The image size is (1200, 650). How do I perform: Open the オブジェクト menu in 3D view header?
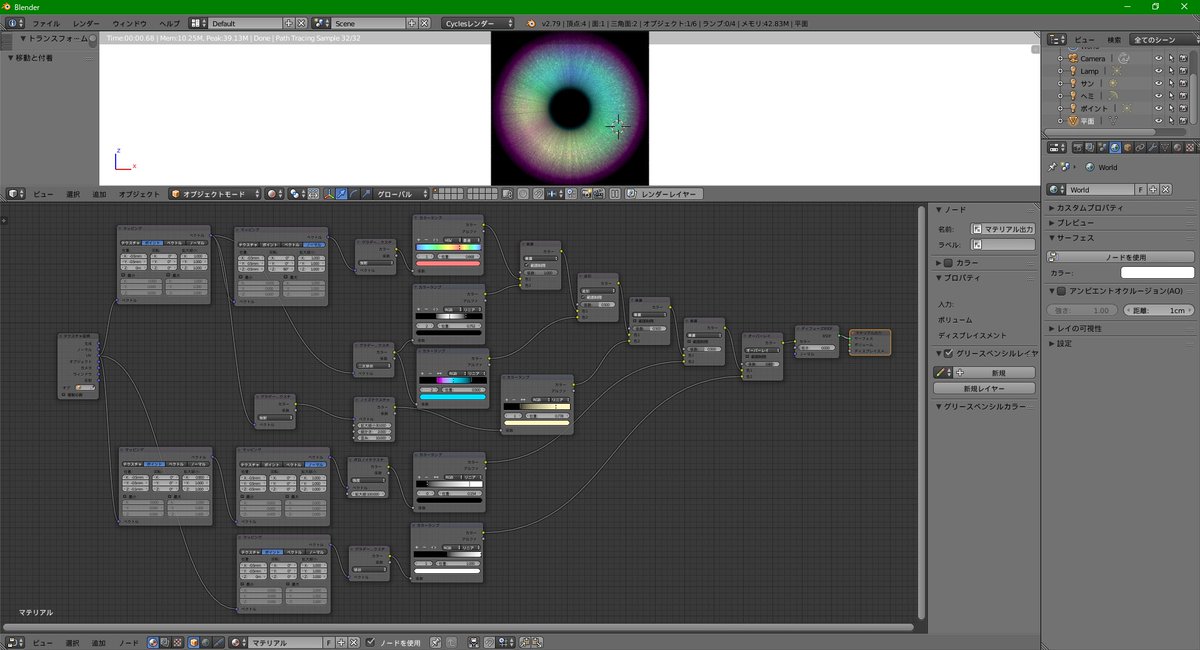[x=139, y=194]
